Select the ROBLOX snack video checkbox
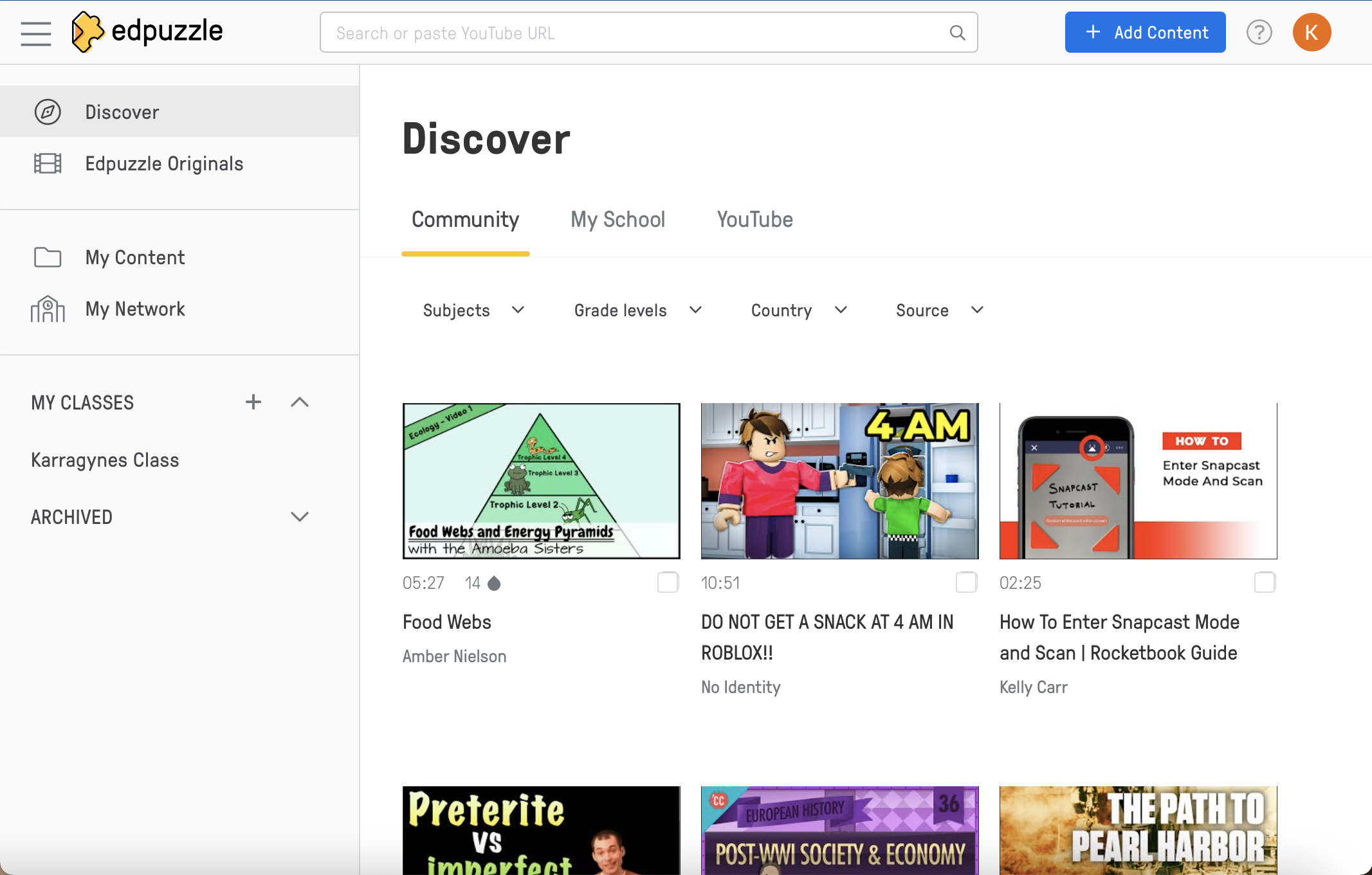This screenshot has width=1372, height=875. tap(966, 582)
